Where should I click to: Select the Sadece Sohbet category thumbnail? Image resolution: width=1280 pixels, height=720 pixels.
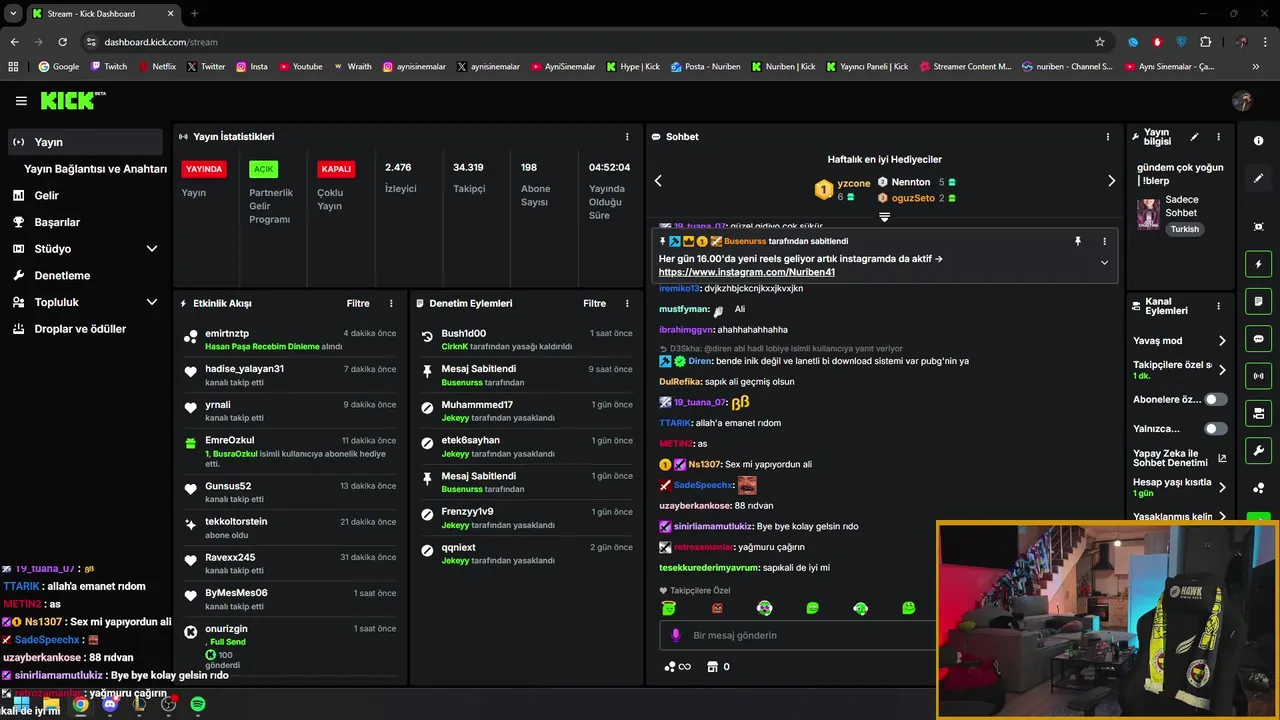point(1148,214)
